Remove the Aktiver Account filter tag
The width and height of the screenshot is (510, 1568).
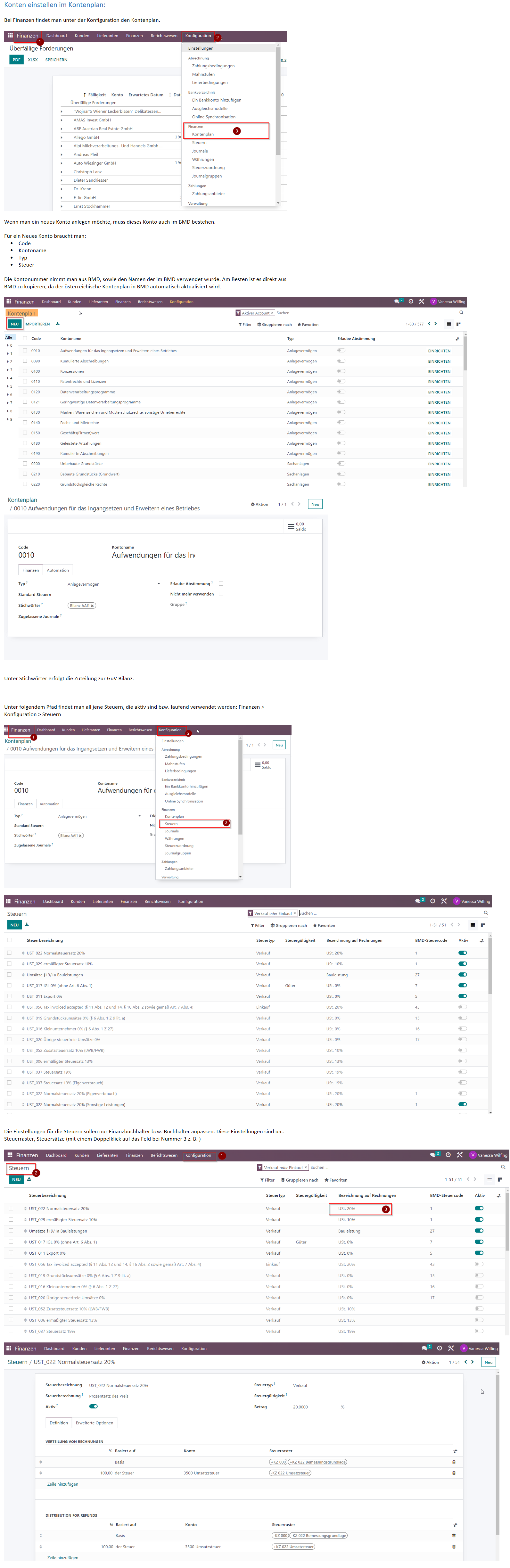[x=272, y=313]
